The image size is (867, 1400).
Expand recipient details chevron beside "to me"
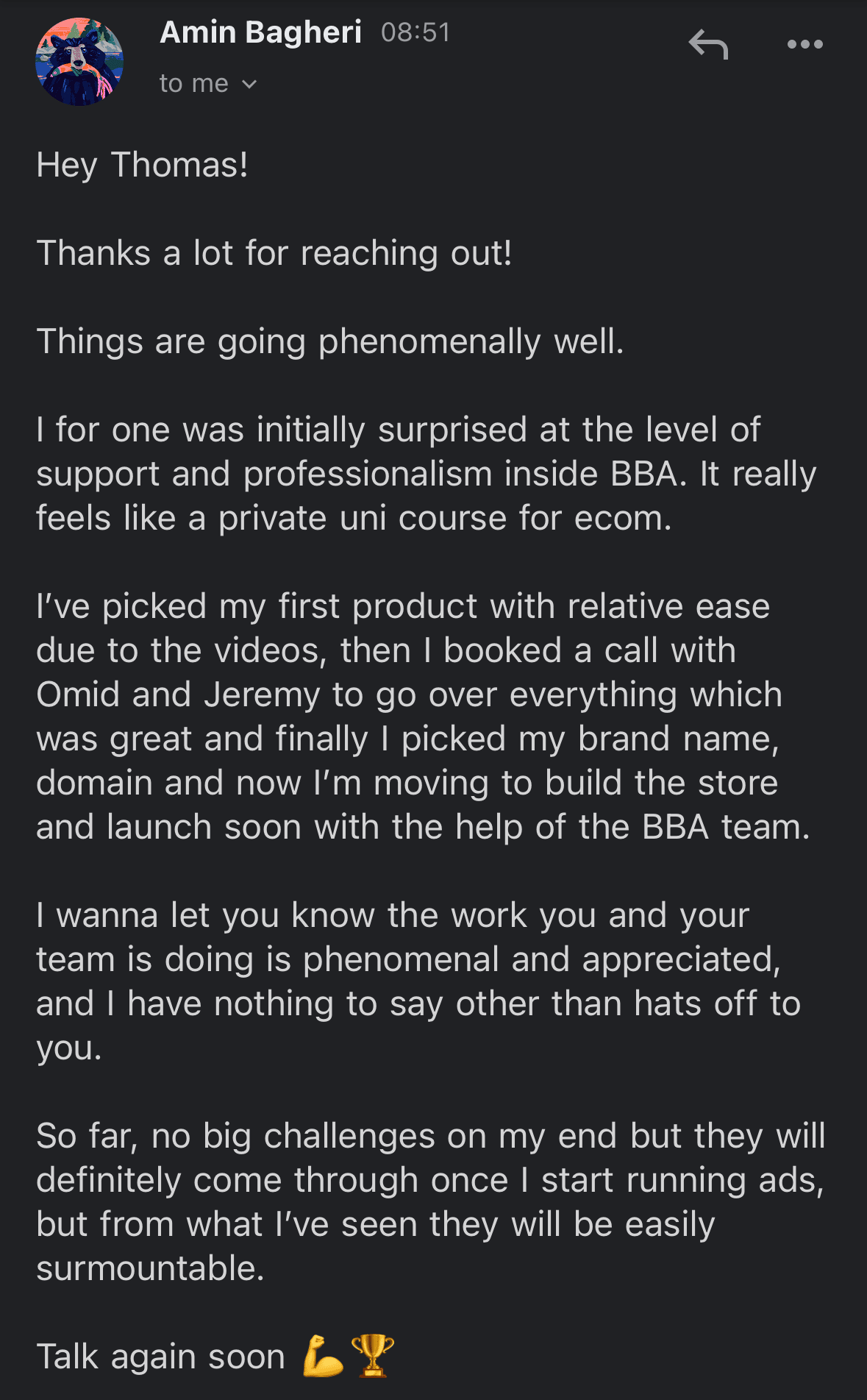pos(249,85)
